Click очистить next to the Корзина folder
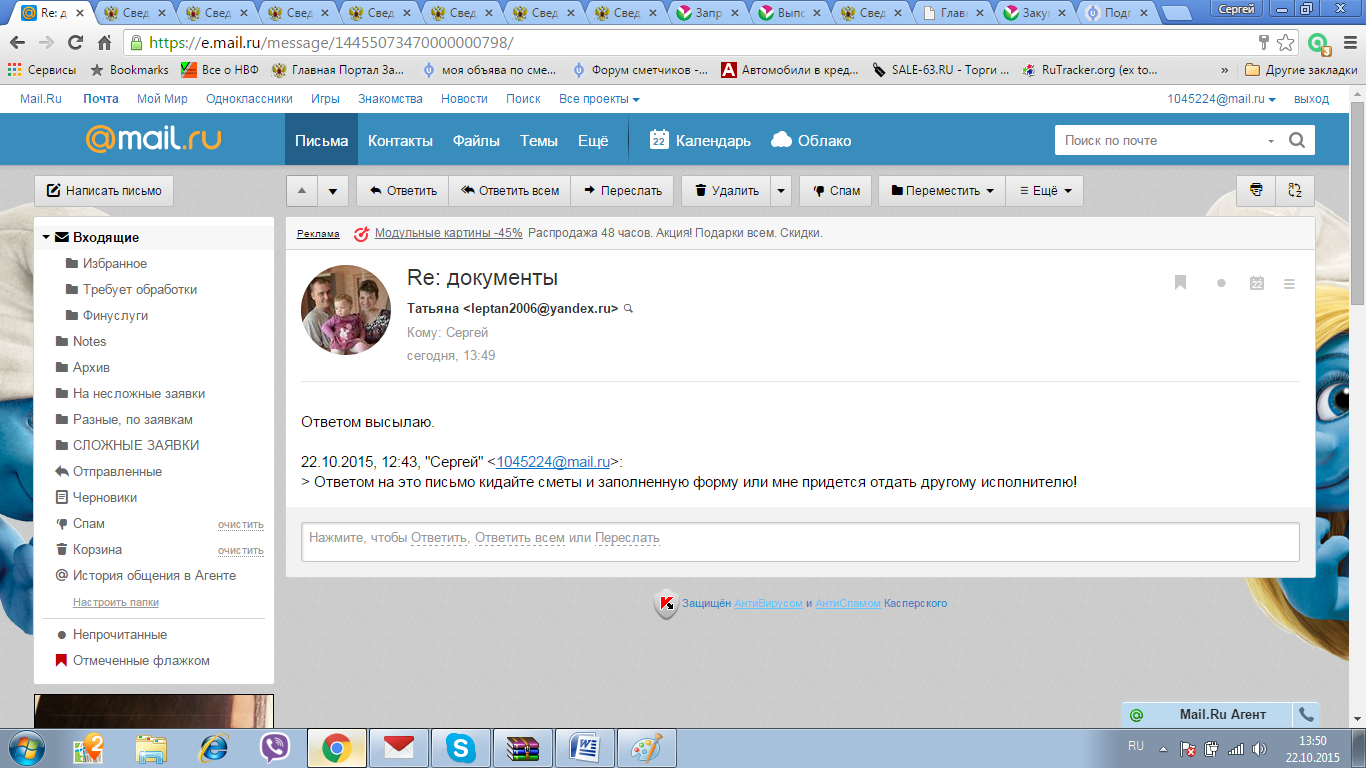This screenshot has height=768, width=1366. click(x=241, y=550)
